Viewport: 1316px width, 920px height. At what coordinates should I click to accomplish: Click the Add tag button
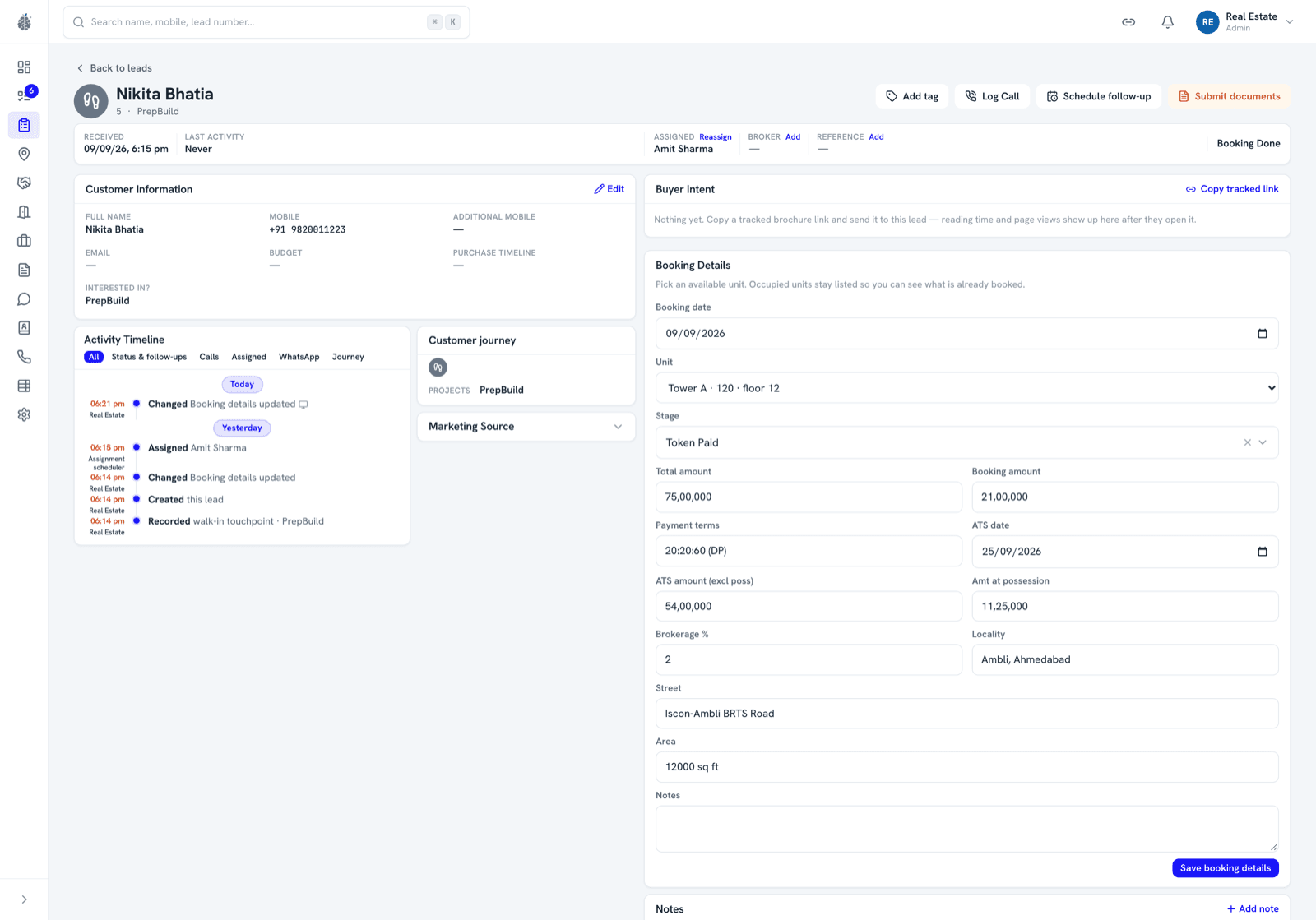[x=912, y=96]
